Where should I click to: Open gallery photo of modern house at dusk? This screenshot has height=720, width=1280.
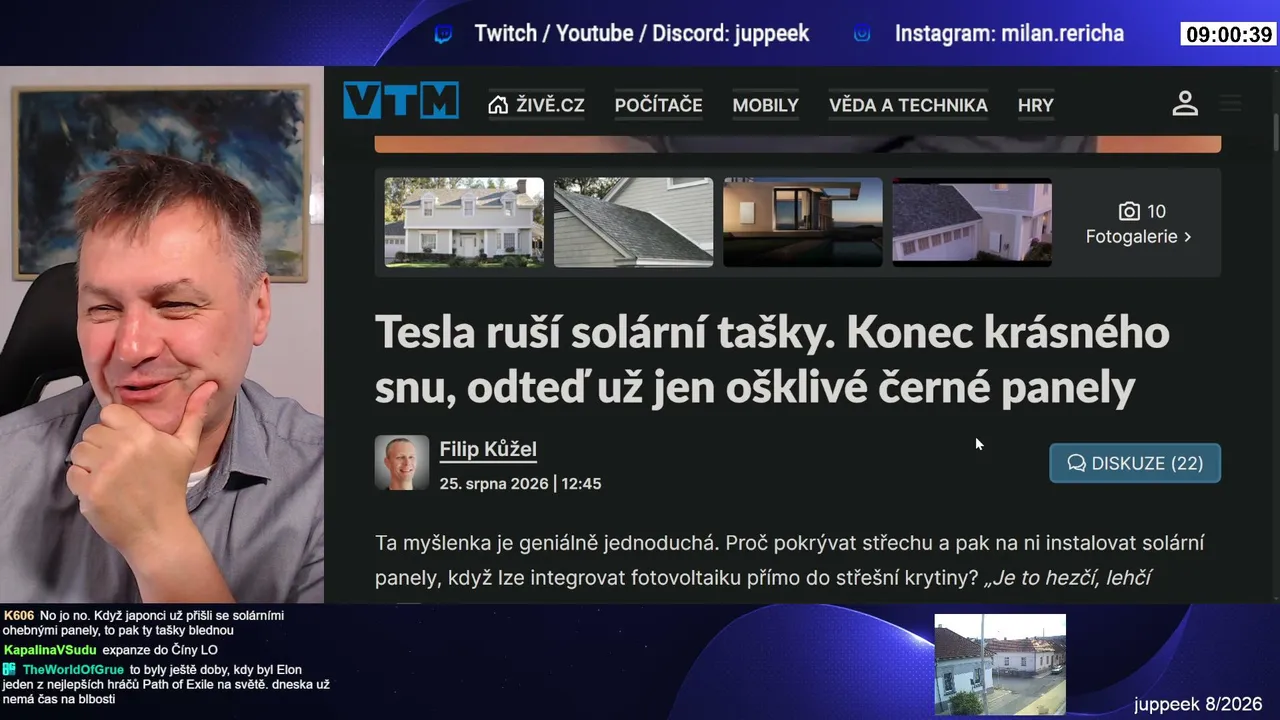click(803, 222)
